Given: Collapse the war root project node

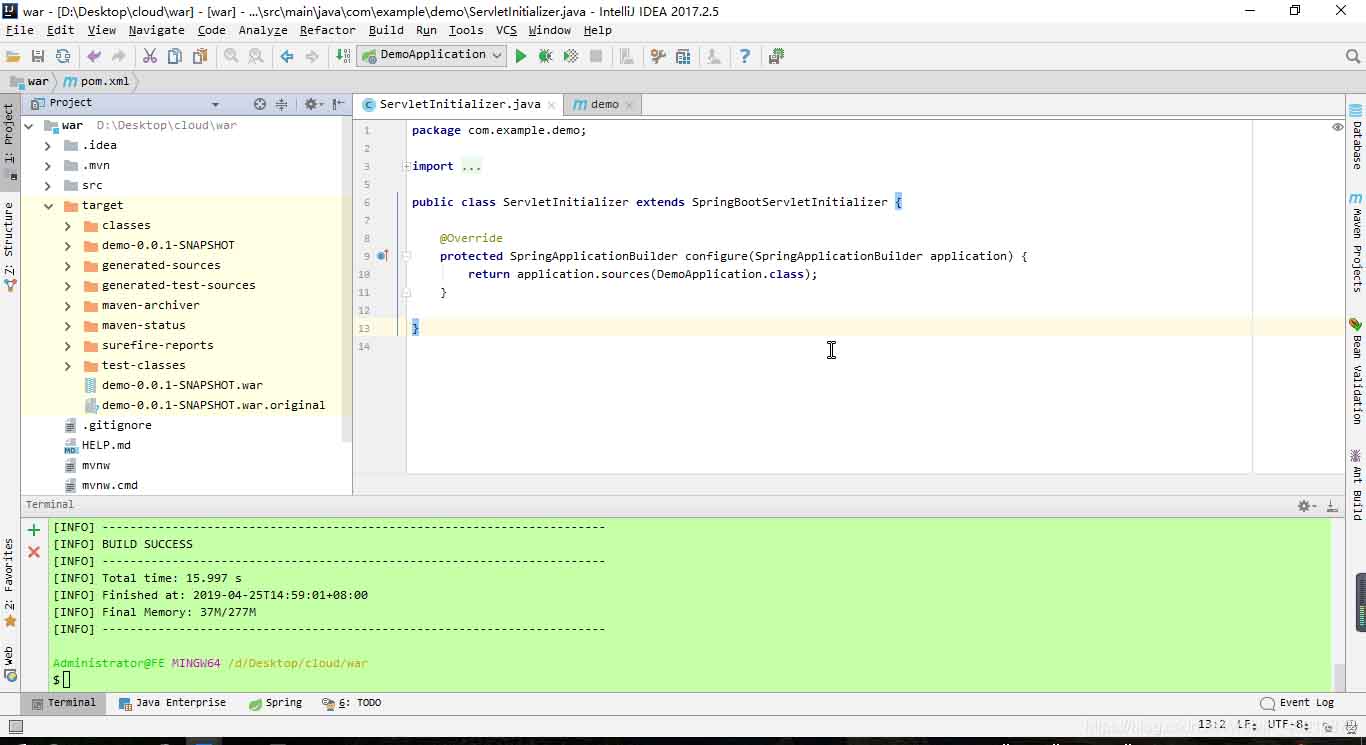Looking at the screenshot, I should tap(29, 126).
